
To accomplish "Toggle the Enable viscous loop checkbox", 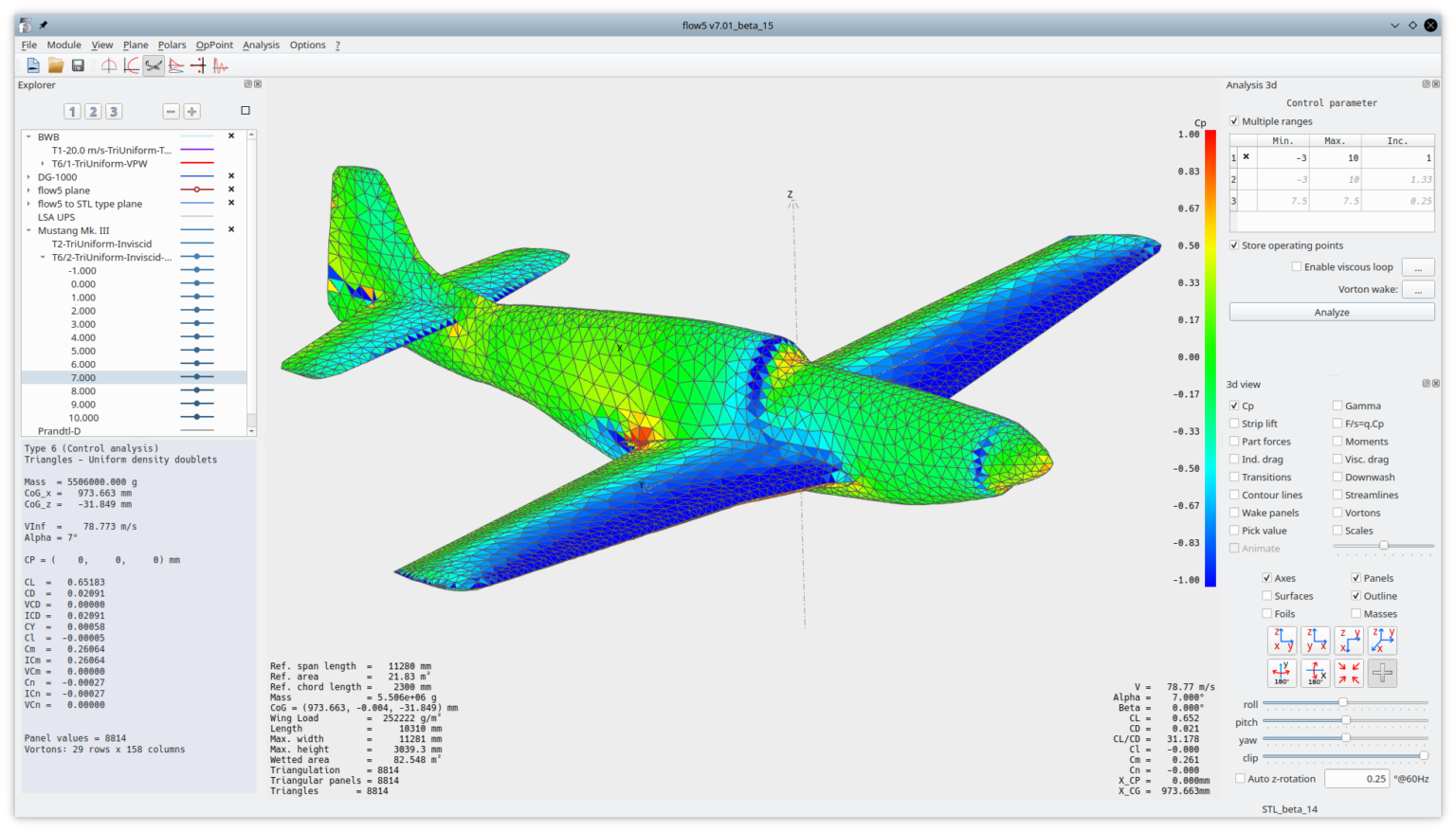I will (x=1296, y=267).
